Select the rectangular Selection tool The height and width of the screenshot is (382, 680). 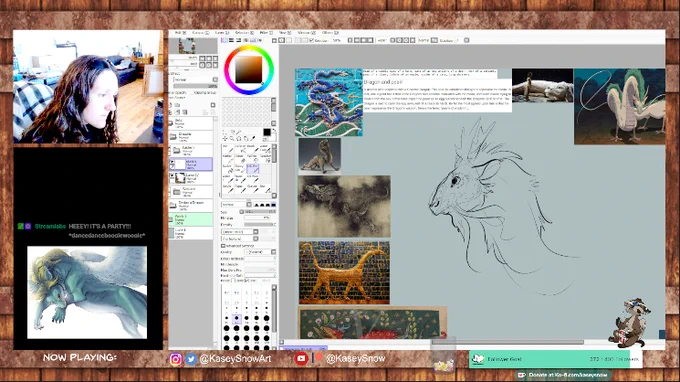point(225,132)
